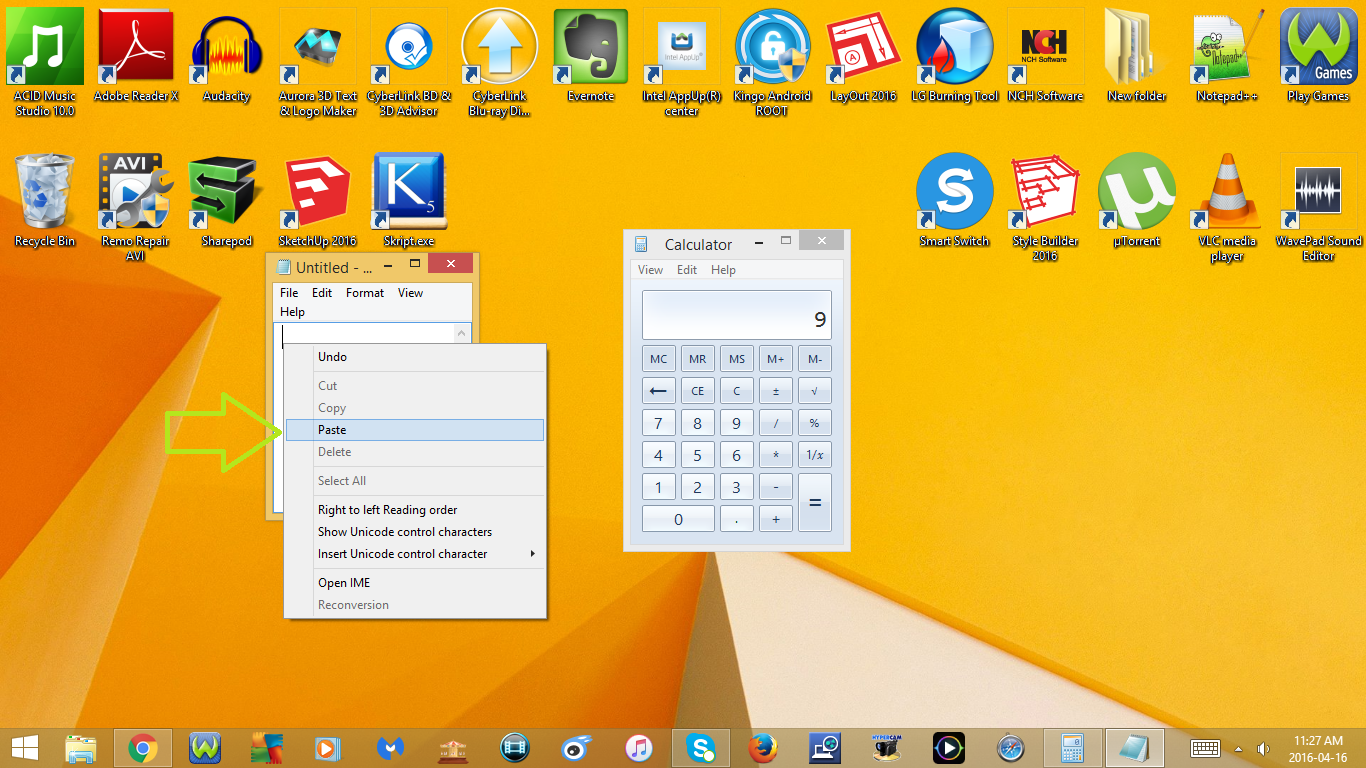Open Kingo Android ROOT

[772, 45]
